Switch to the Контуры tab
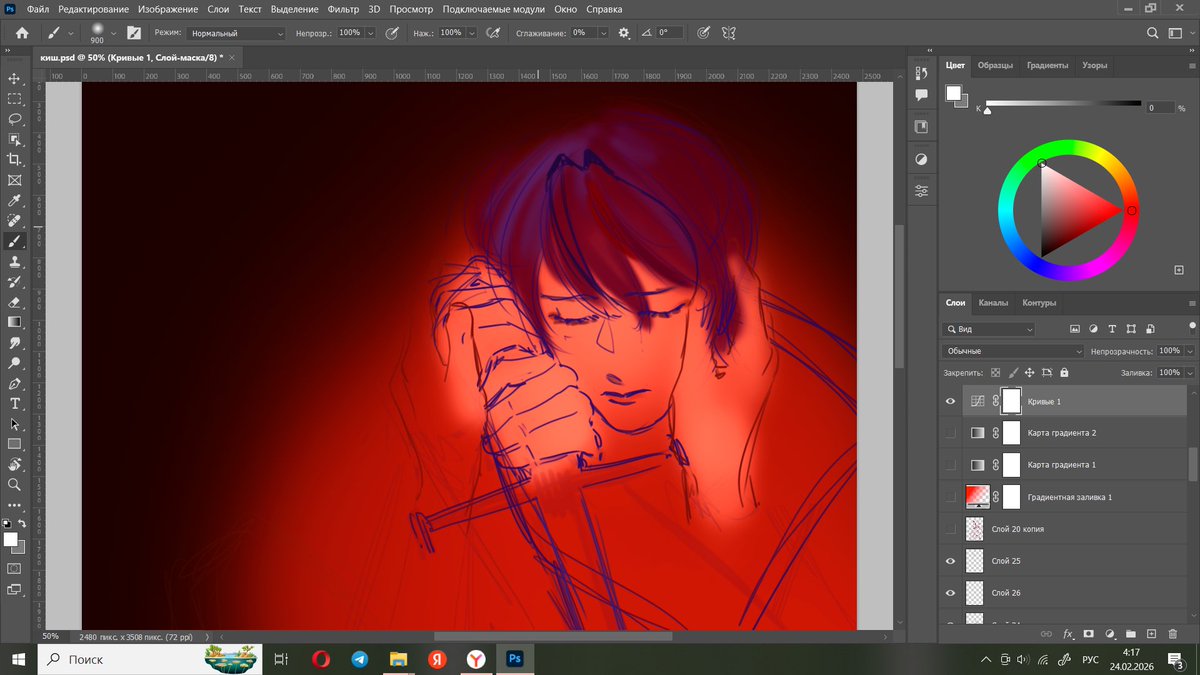 (1039, 303)
